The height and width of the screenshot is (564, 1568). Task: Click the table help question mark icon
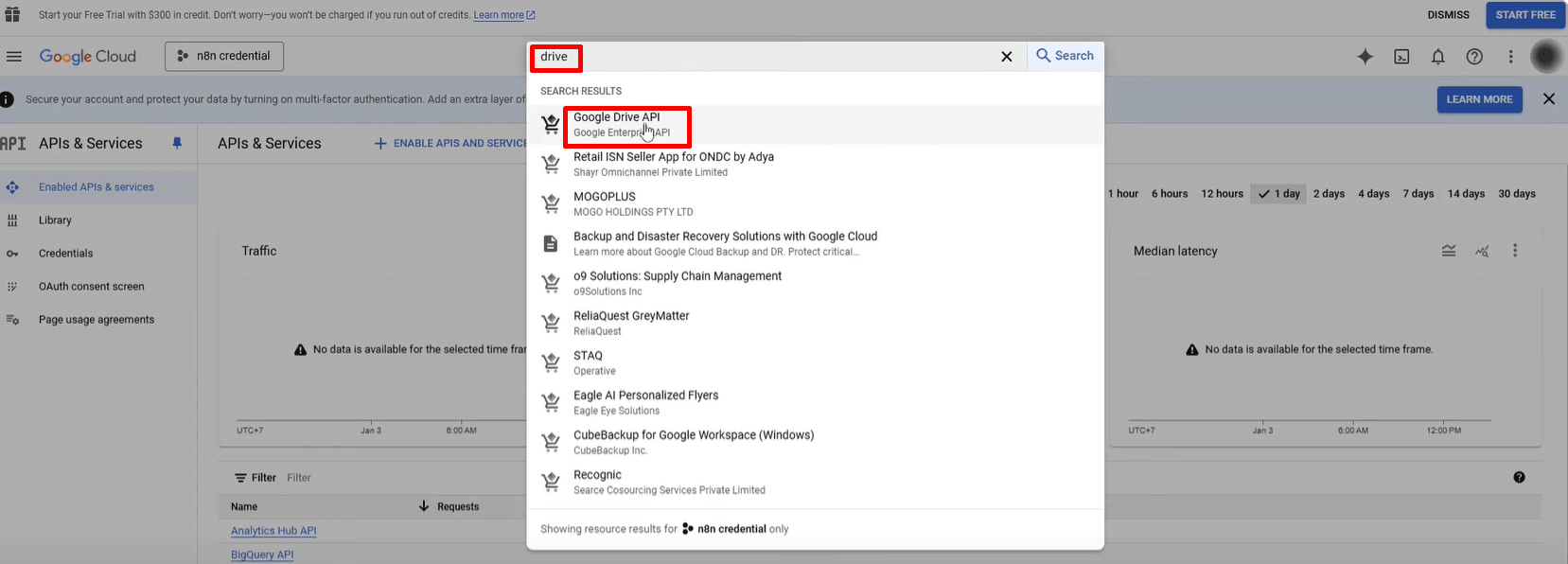point(1519,478)
